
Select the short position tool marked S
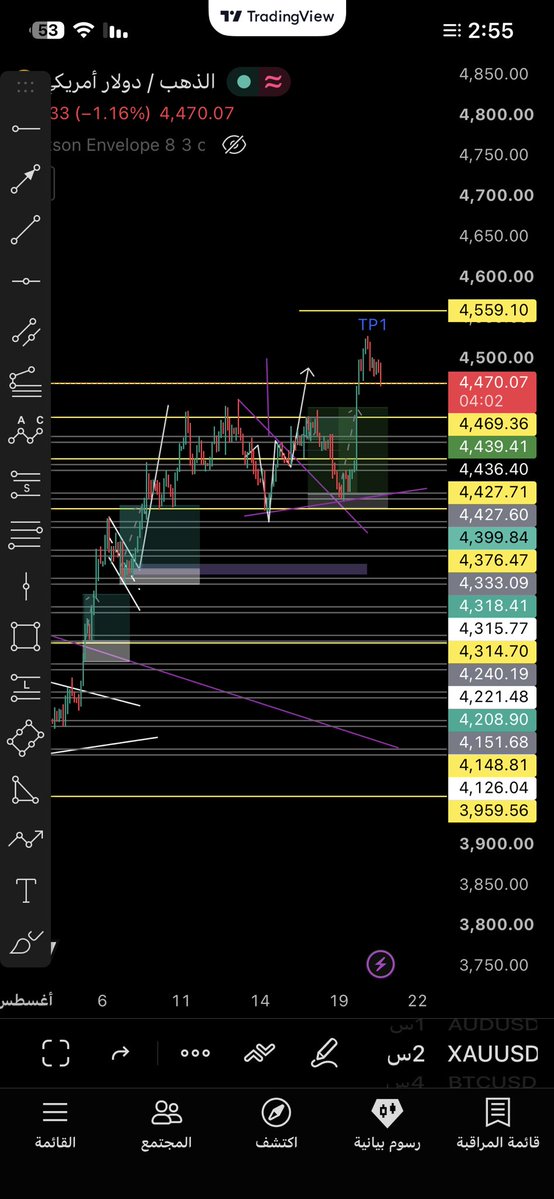[x=25, y=484]
